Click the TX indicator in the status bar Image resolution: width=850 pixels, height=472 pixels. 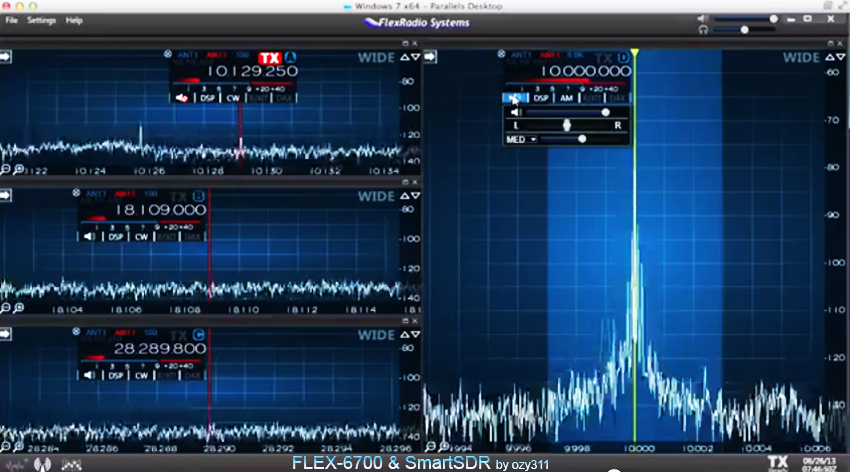(x=778, y=462)
